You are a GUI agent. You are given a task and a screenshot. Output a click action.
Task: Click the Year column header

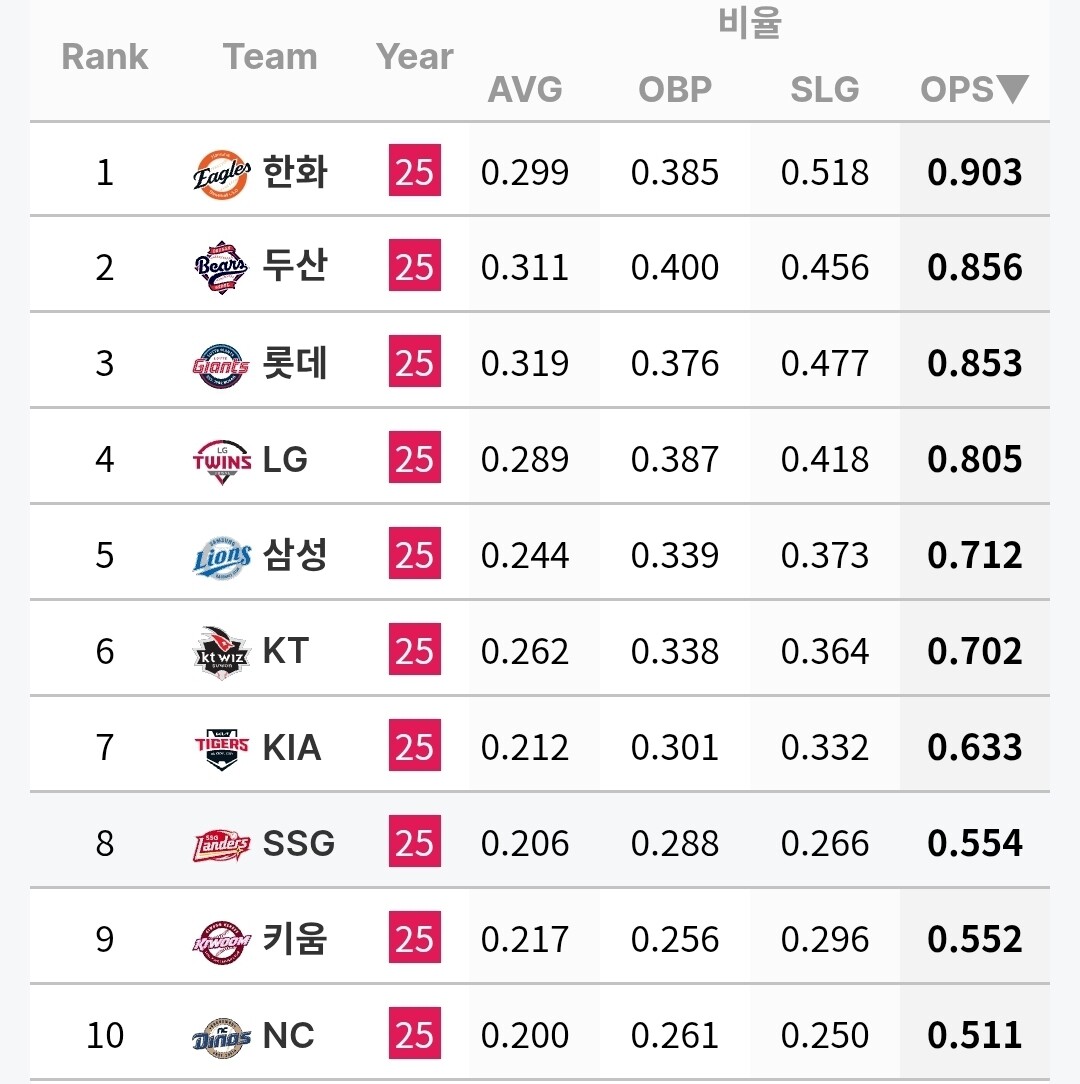coord(415,57)
